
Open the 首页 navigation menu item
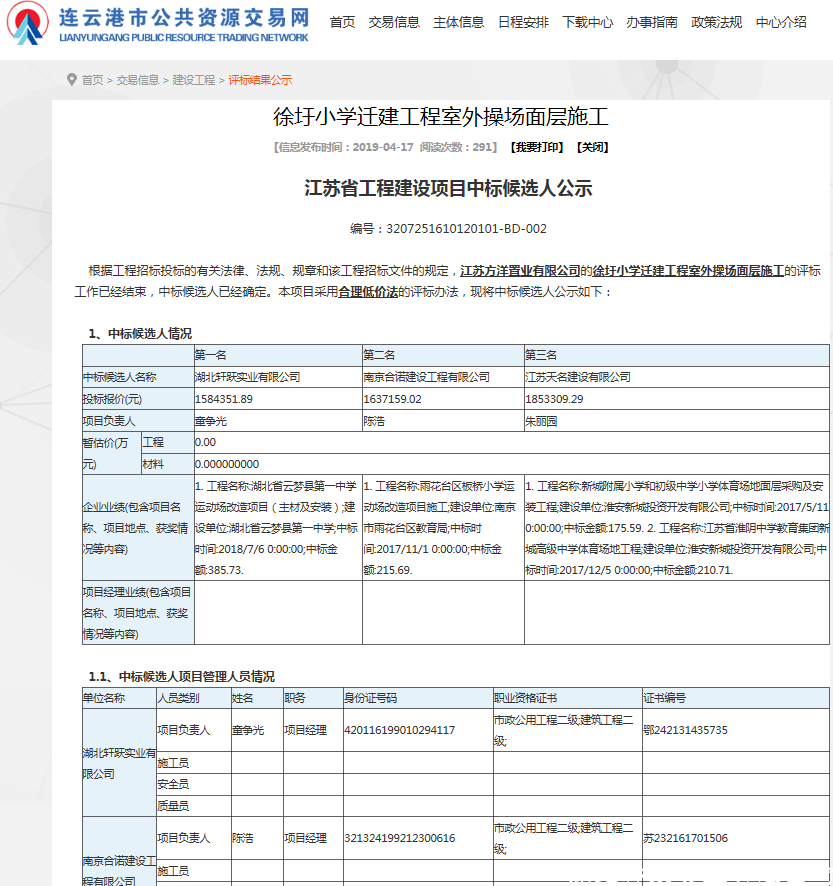[x=342, y=23]
